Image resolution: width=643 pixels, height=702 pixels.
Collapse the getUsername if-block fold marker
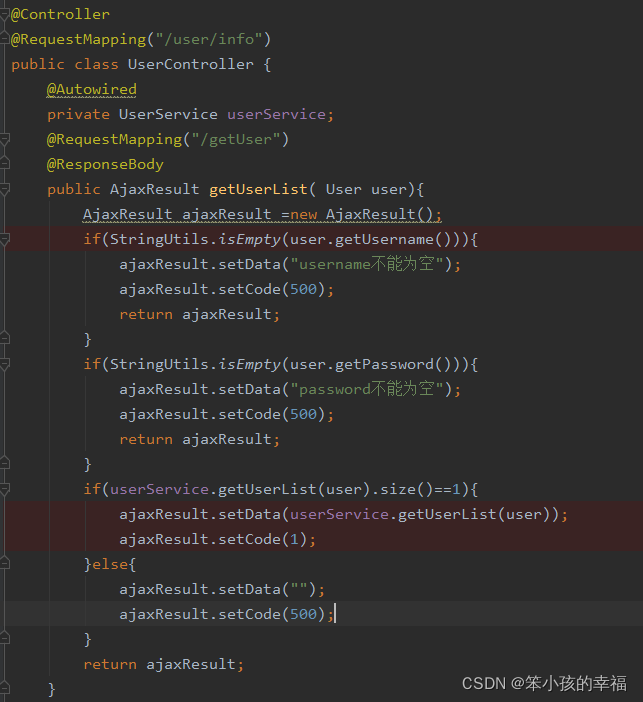click(4, 240)
